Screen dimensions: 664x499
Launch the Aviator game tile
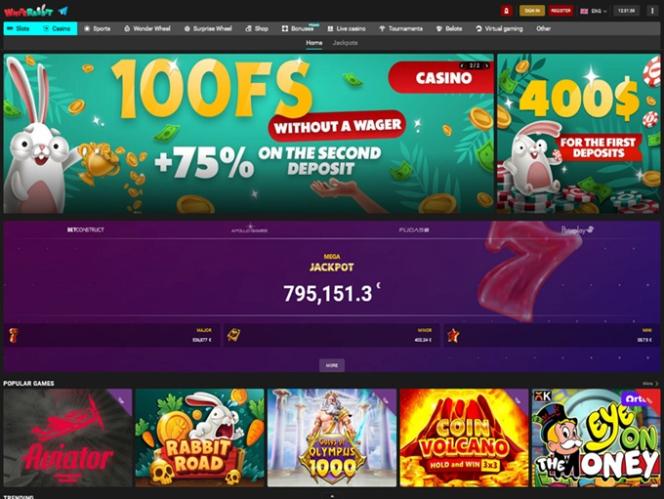68,438
